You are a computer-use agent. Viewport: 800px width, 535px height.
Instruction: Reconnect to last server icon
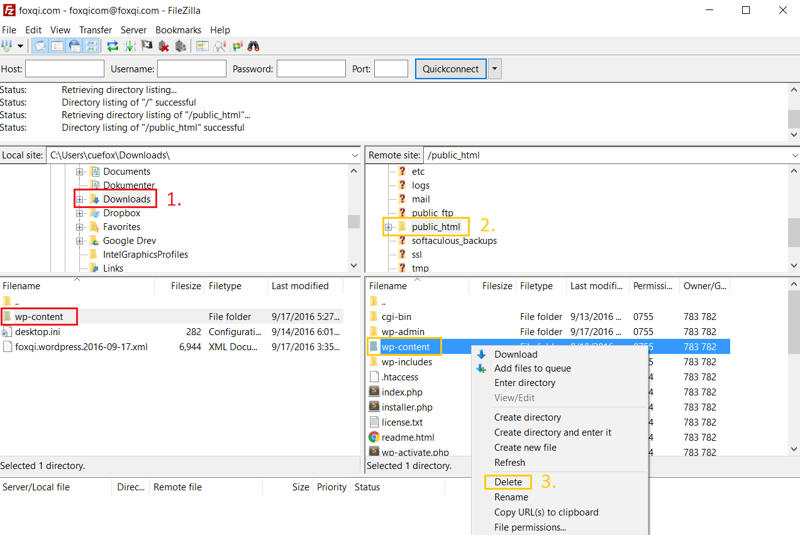point(180,46)
